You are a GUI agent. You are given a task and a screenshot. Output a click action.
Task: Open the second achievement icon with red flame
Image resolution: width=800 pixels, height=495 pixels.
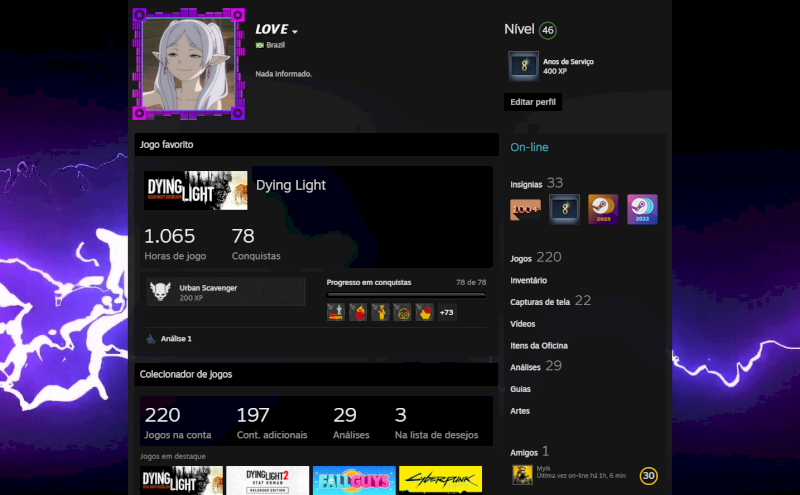coord(358,312)
